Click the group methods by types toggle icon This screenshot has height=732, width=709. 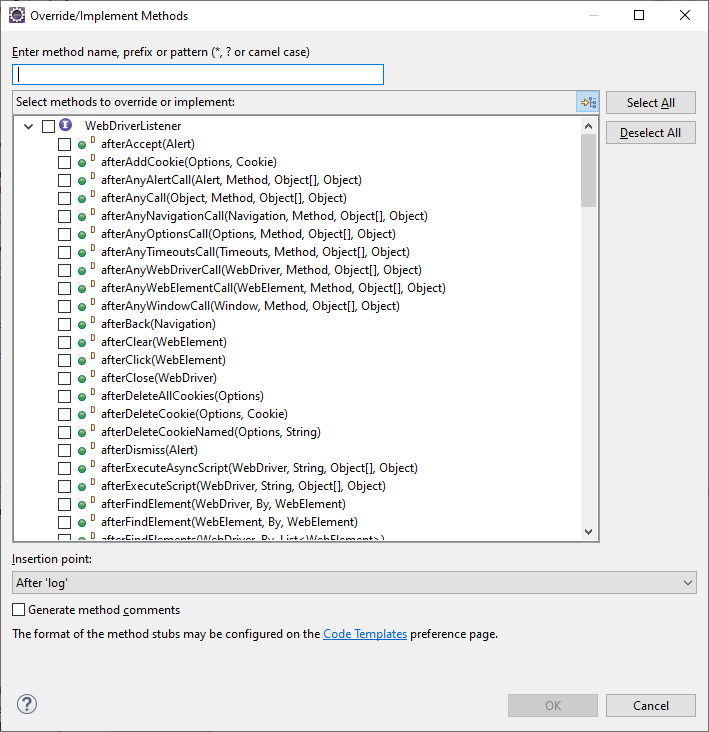587,102
